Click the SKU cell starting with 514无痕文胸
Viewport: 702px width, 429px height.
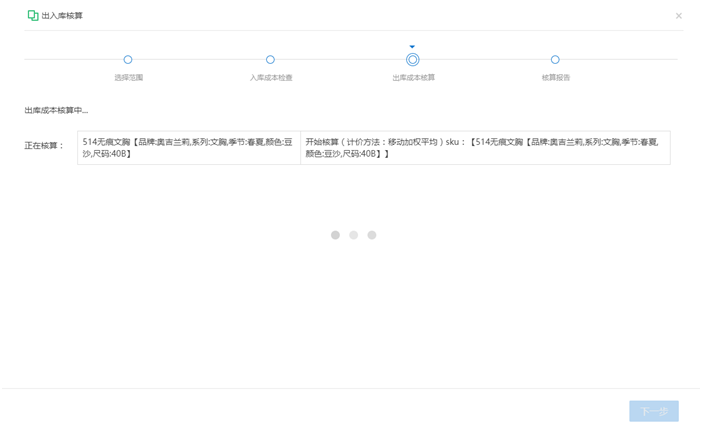pos(189,148)
